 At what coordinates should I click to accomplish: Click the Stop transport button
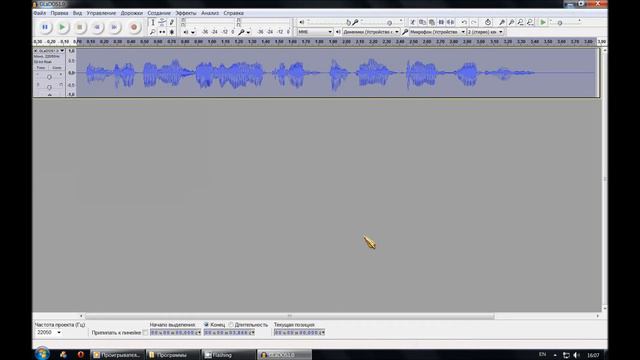pyautogui.click(x=80, y=27)
